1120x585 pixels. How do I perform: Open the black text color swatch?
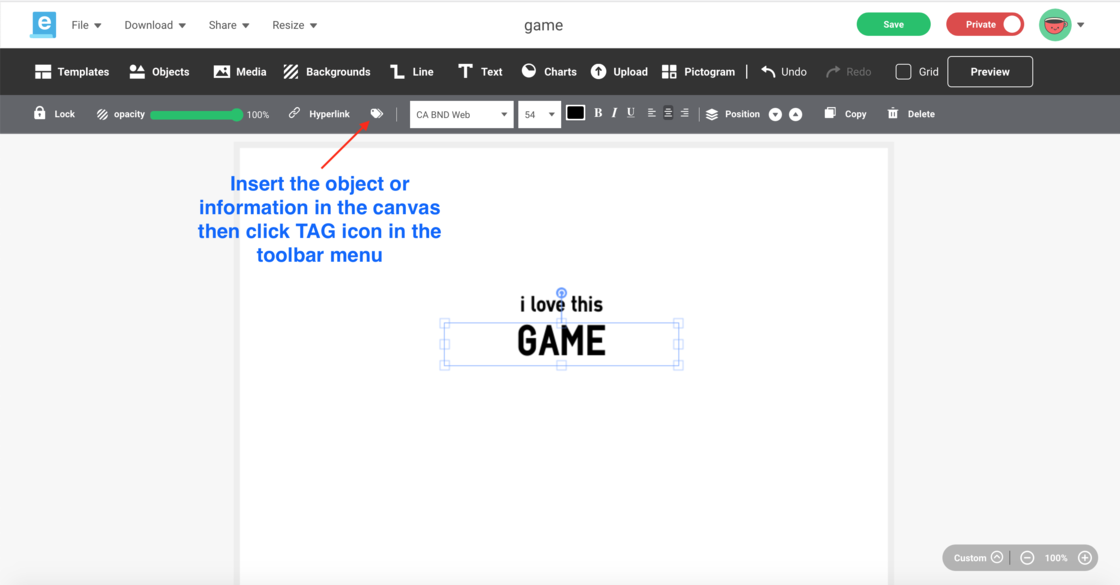[x=575, y=113]
